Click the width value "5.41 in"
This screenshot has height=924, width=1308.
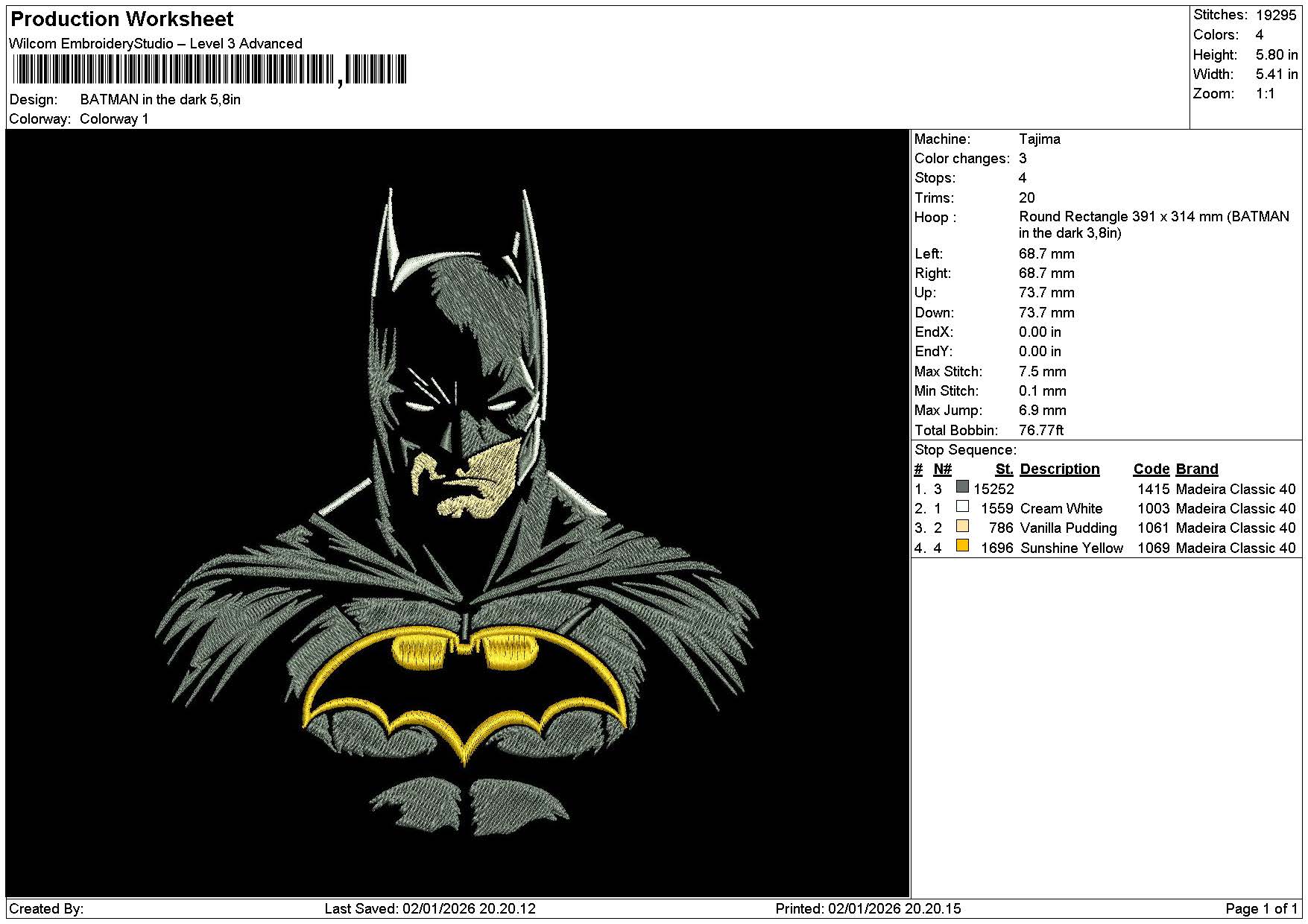(1277, 74)
